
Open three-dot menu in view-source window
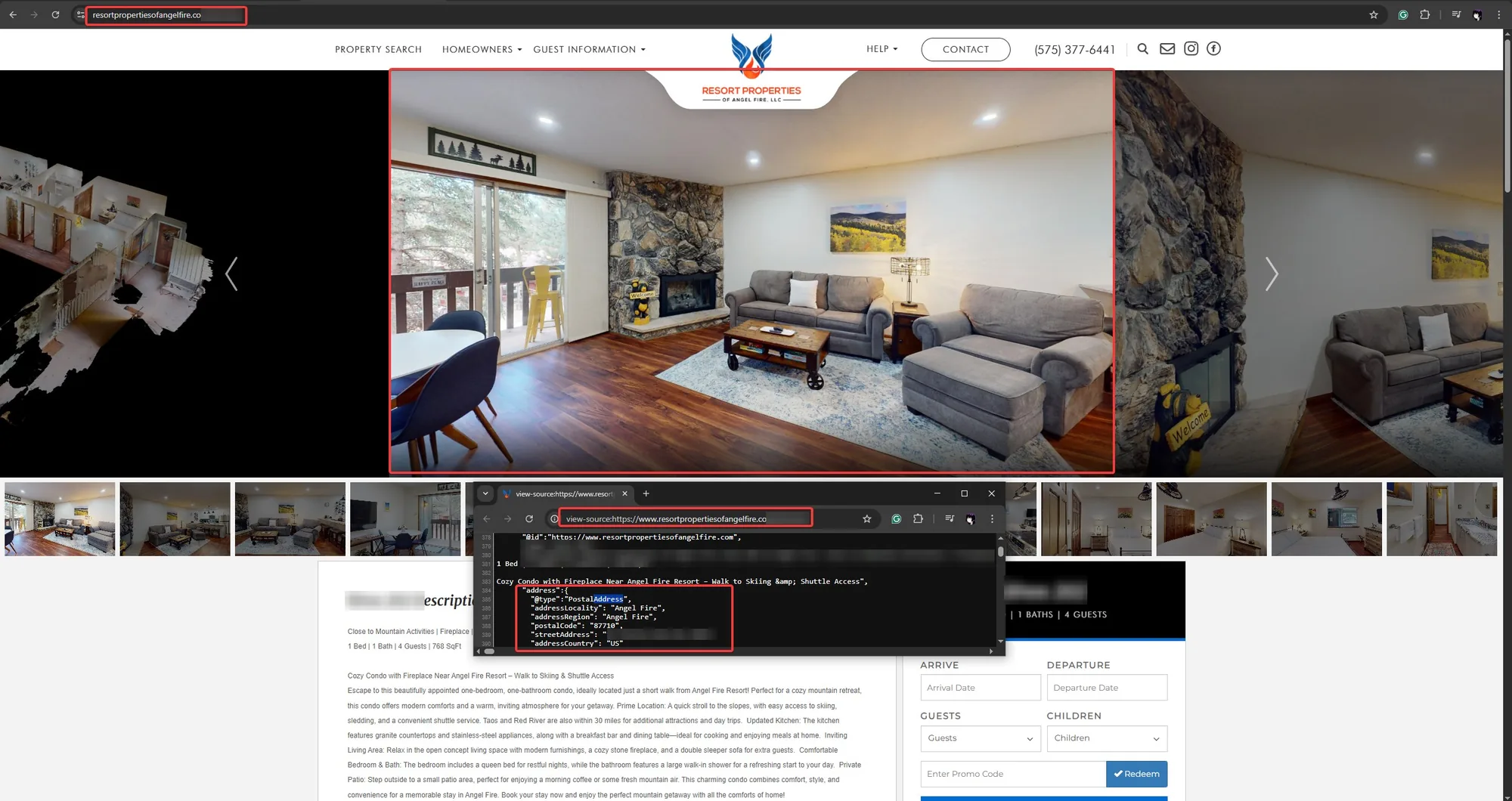tap(992, 519)
